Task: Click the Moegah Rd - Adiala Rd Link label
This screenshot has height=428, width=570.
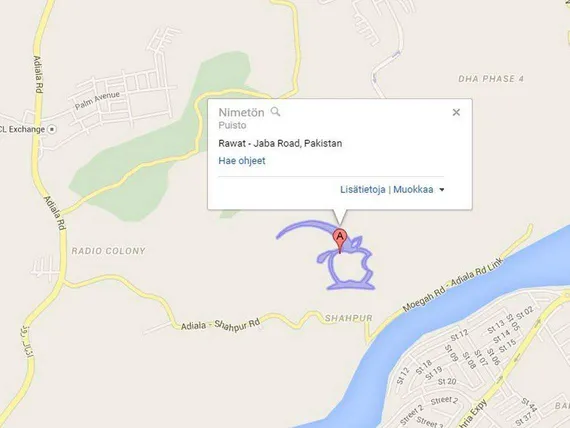Action: pos(453,285)
